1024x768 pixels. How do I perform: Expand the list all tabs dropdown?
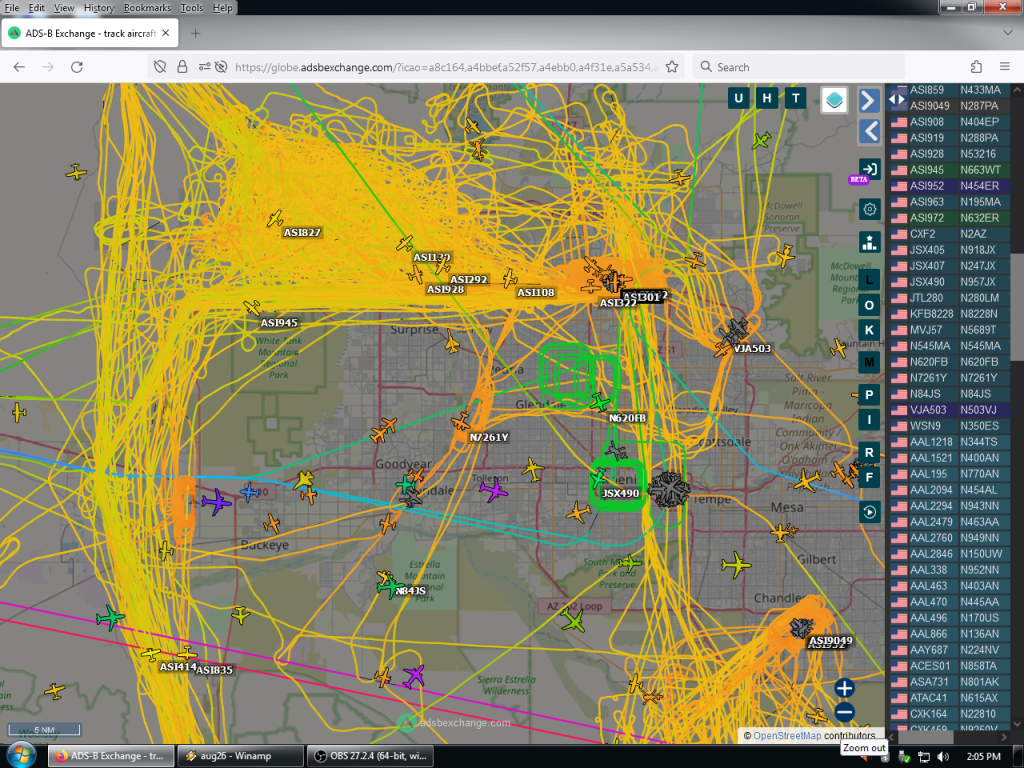[1006, 33]
